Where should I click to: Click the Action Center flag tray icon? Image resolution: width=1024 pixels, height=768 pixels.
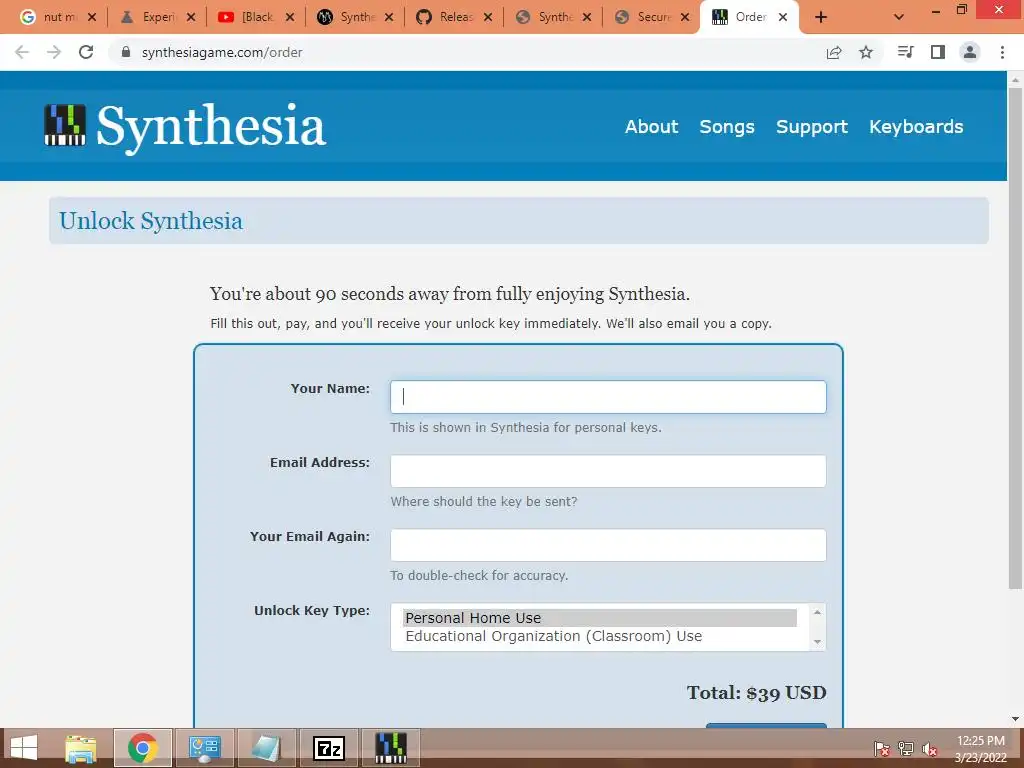tap(882, 749)
